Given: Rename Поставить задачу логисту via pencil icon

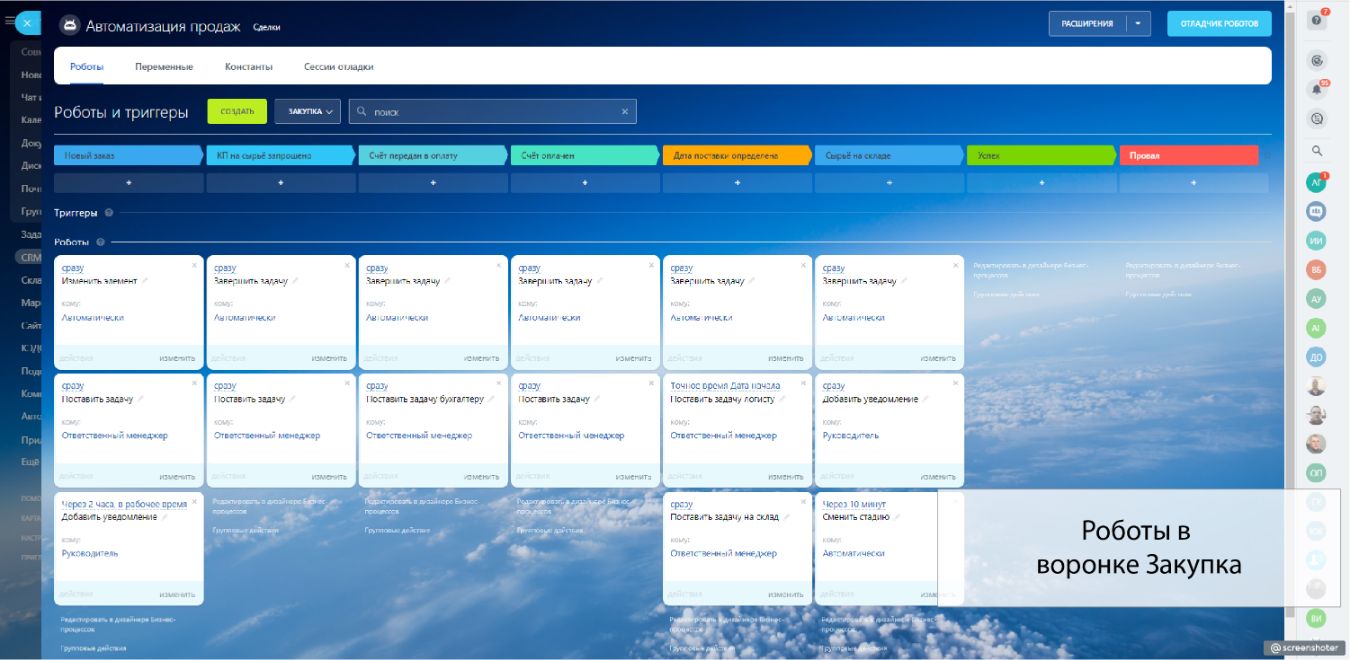Looking at the screenshot, I should point(782,399).
